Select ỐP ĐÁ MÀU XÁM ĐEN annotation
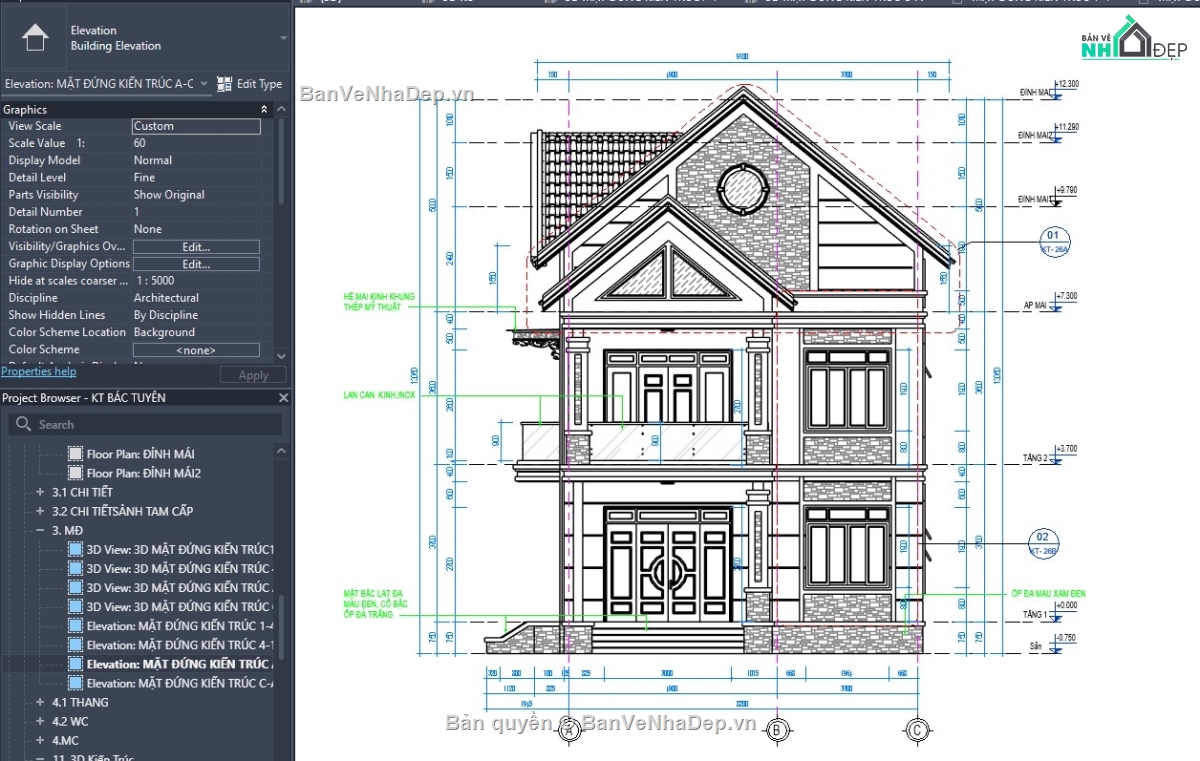The image size is (1200, 761). (x=1047, y=593)
